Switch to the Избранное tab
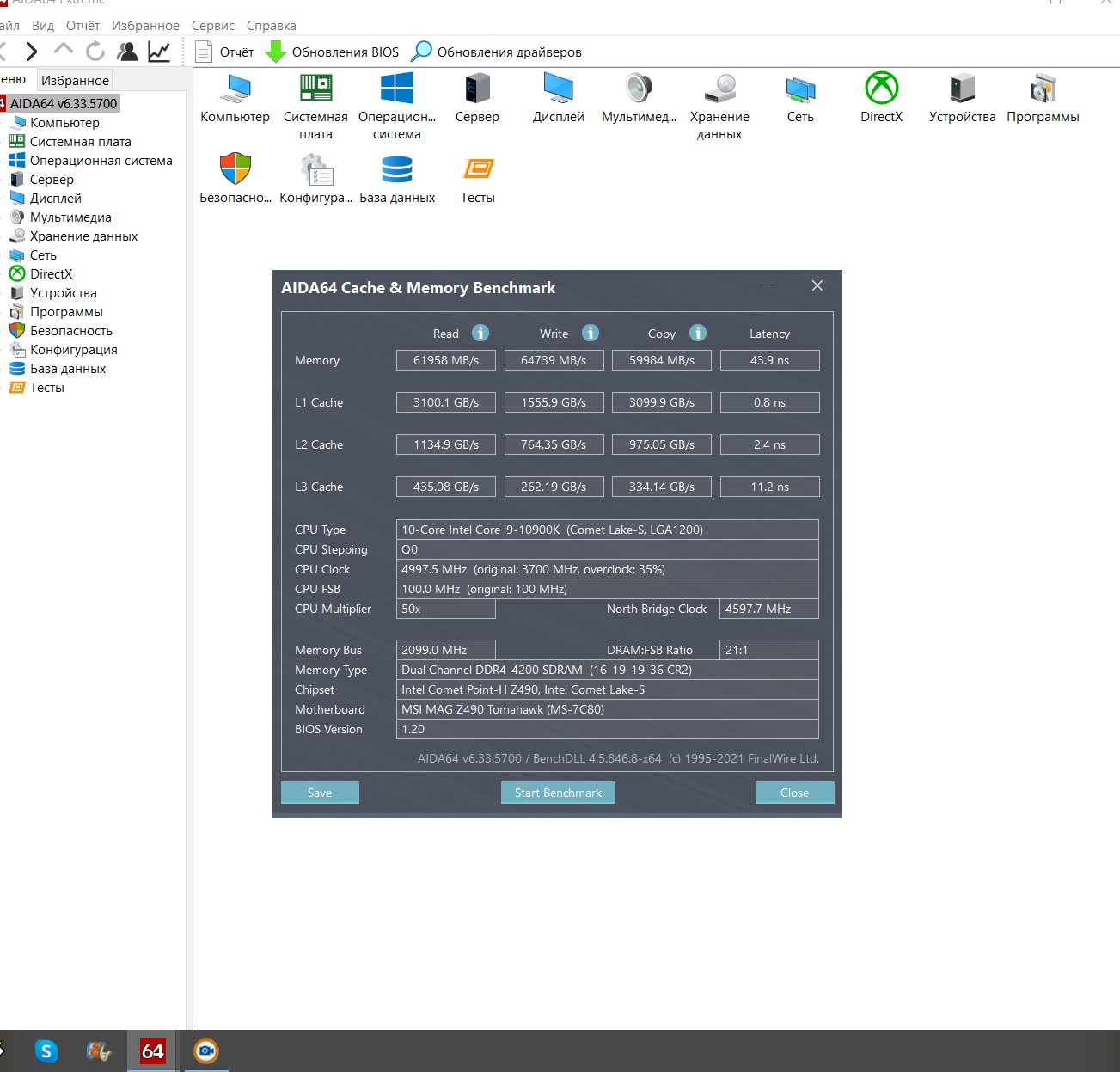Image resolution: width=1120 pixels, height=1072 pixels. click(x=75, y=81)
